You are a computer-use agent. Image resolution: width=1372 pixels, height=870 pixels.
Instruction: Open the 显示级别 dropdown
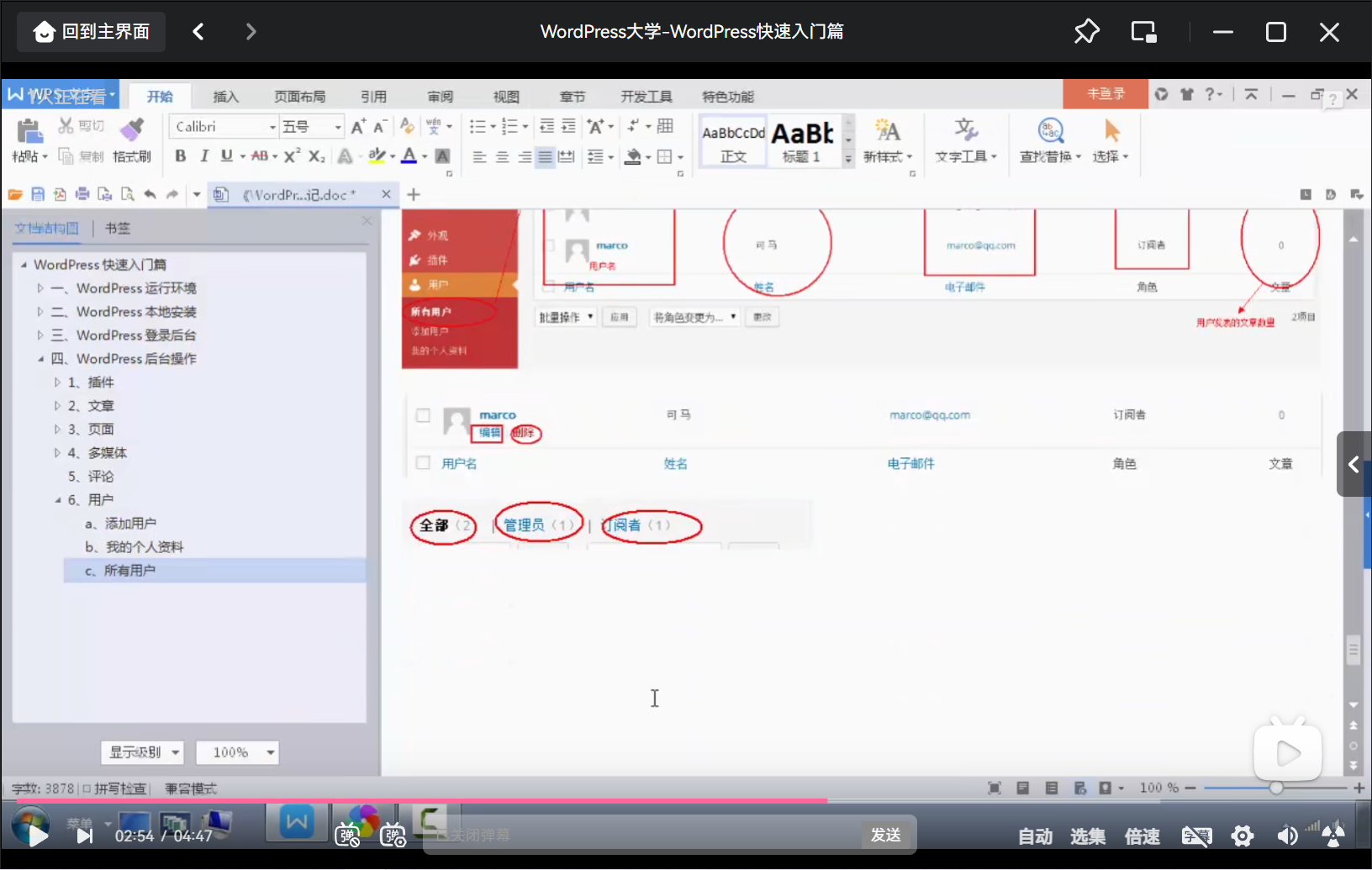[142, 752]
